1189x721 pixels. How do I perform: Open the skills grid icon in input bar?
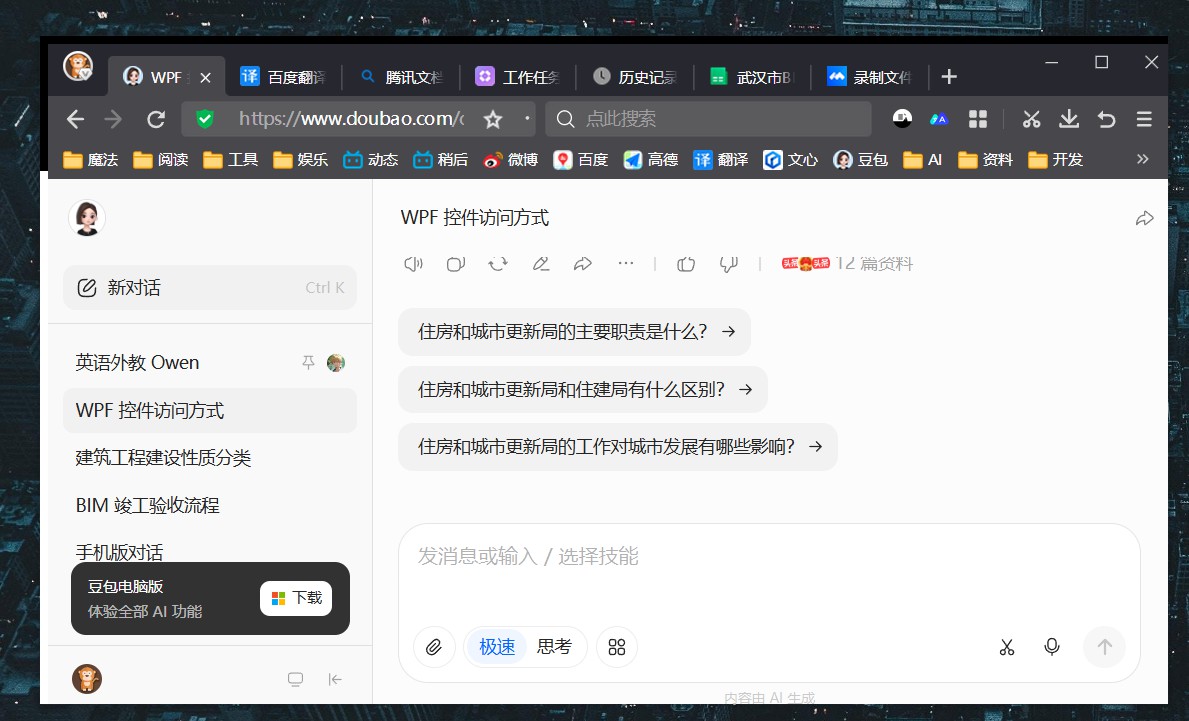point(617,647)
